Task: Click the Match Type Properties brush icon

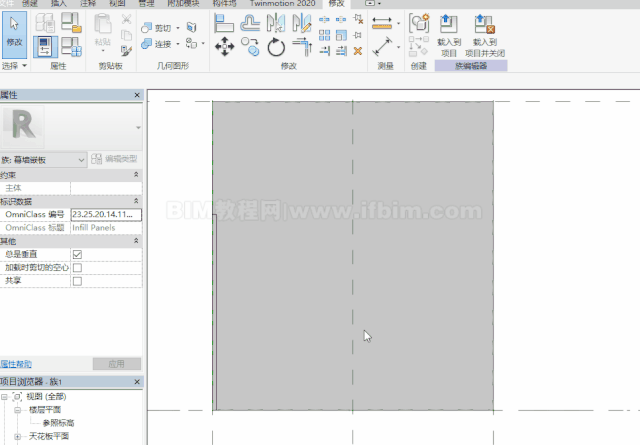Action: 127,51
